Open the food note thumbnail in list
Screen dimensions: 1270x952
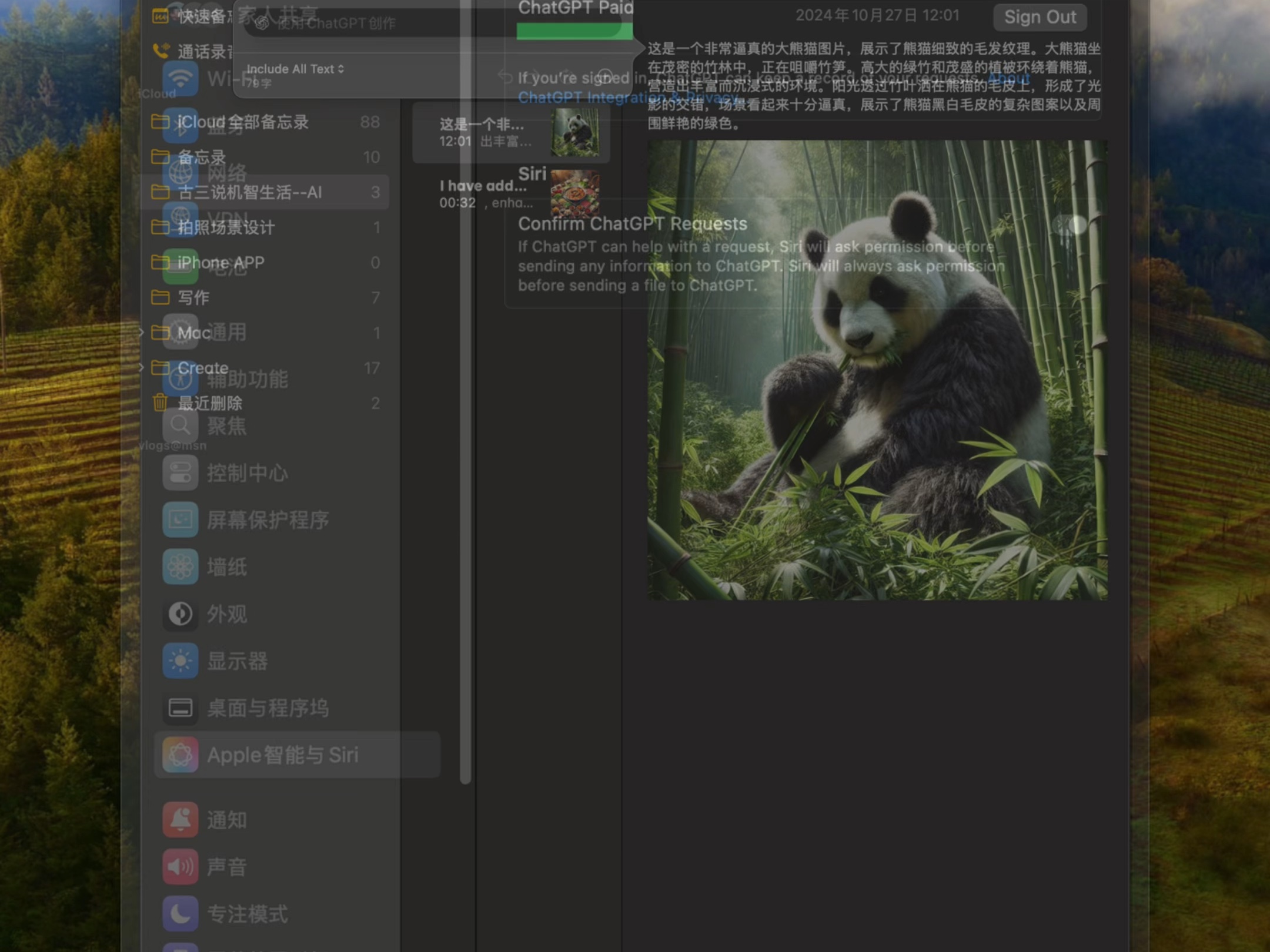tap(575, 194)
